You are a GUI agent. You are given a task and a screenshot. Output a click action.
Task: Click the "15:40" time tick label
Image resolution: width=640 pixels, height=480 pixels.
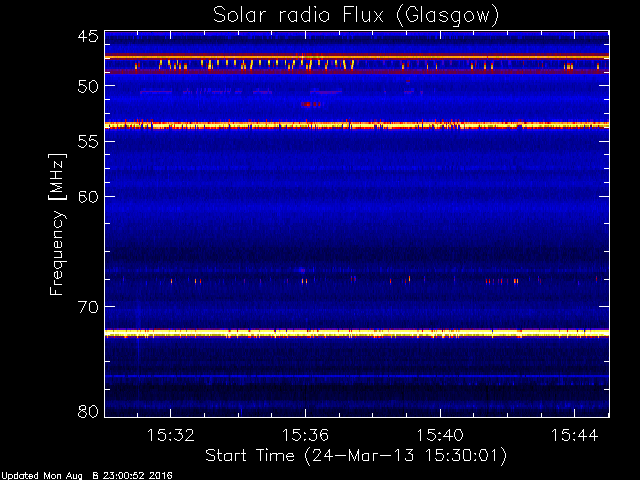[440, 435]
